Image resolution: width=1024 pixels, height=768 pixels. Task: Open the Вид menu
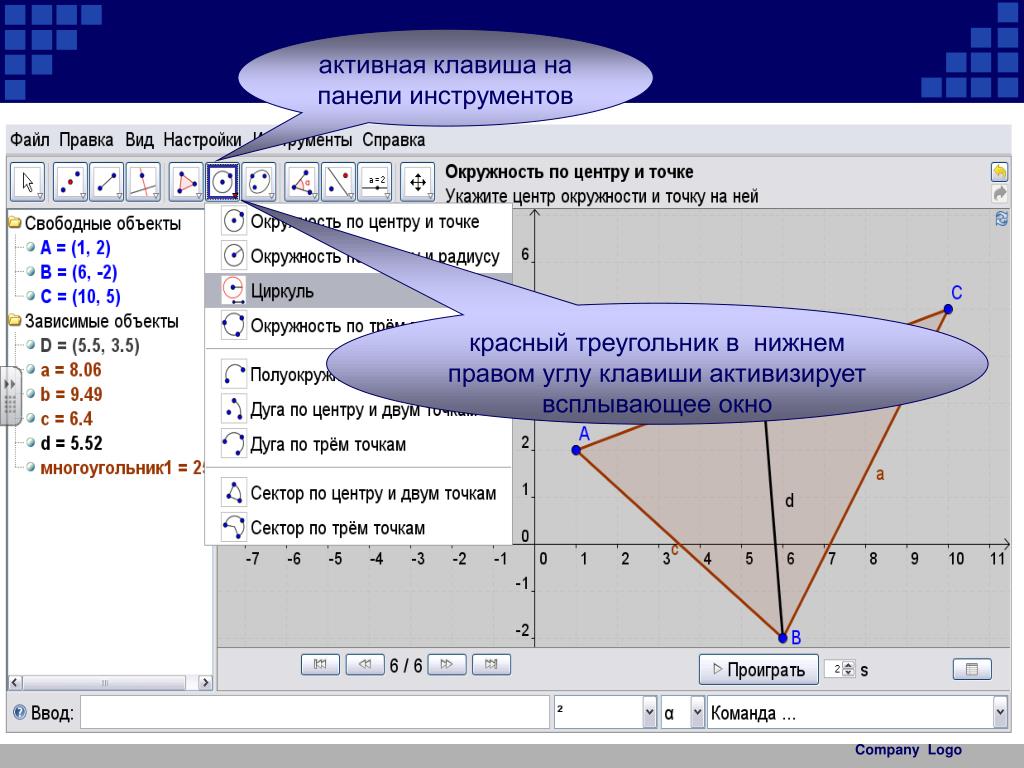pyautogui.click(x=139, y=140)
